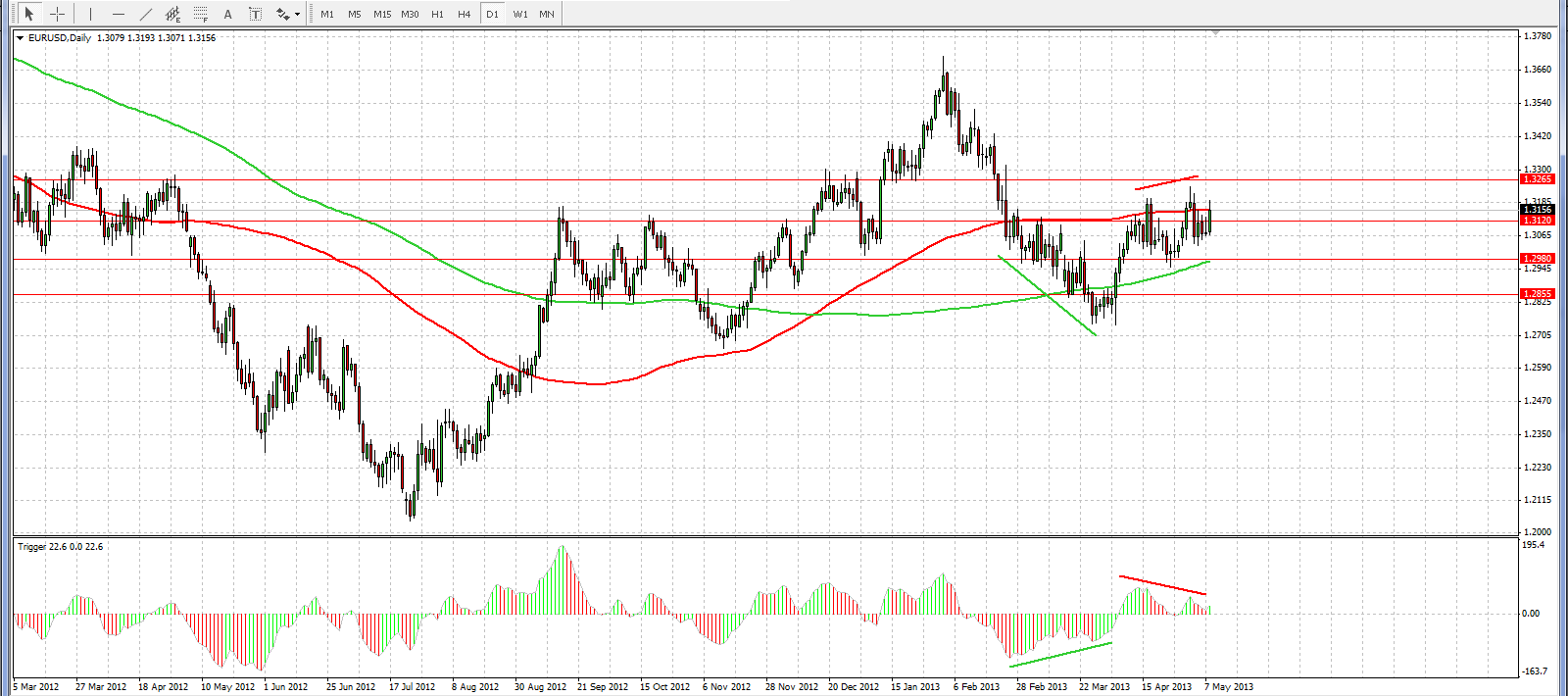The width and height of the screenshot is (1568, 696).
Task: Select the Fibonacci Retracement tool
Action: point(200,14)
